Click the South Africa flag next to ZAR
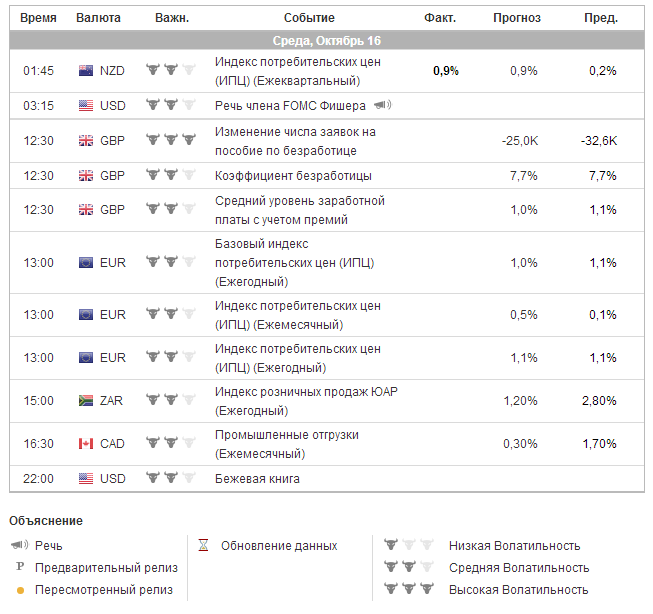 click(86, 400)
